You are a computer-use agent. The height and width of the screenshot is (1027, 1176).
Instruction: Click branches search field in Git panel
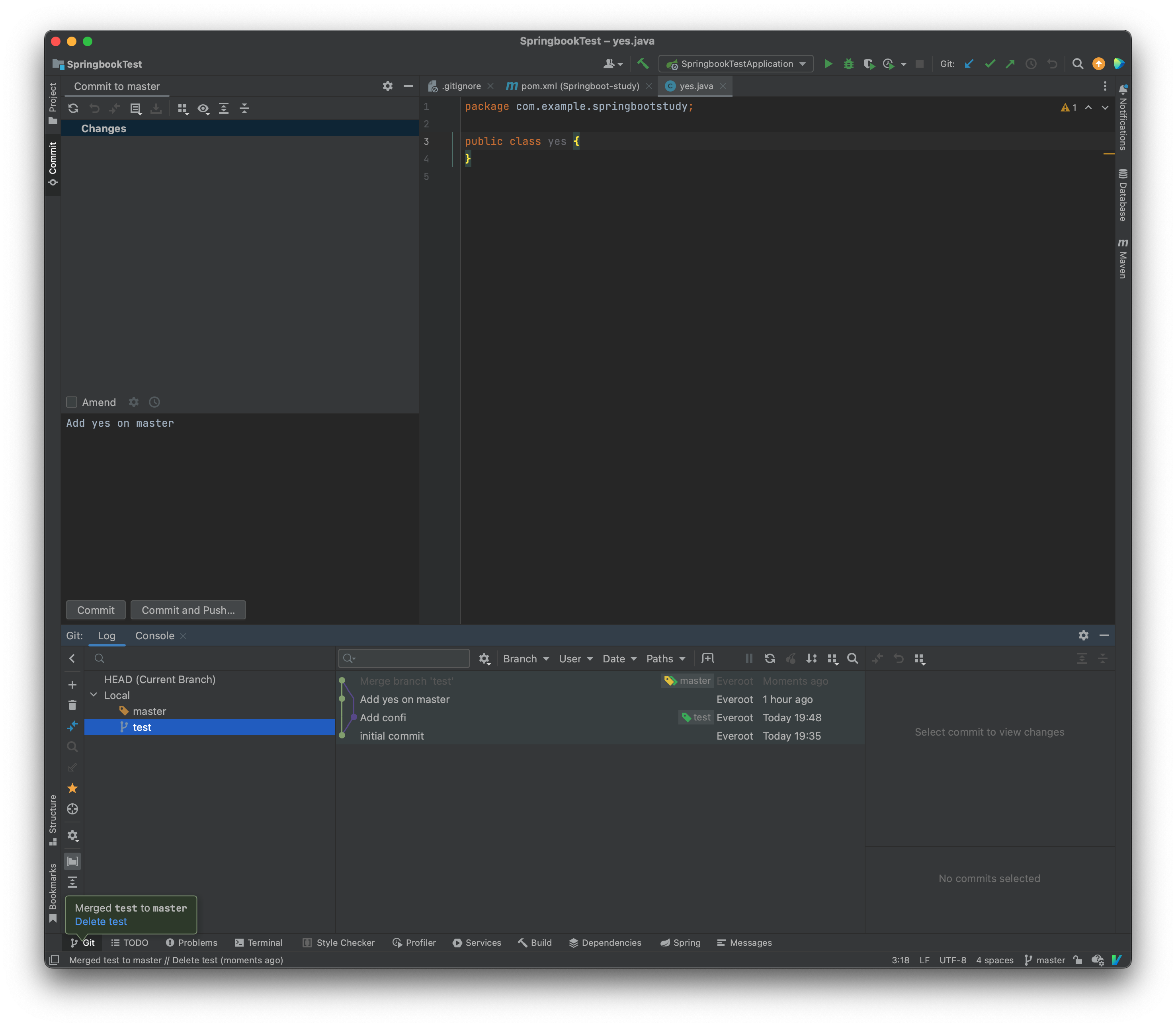point(210,658)
